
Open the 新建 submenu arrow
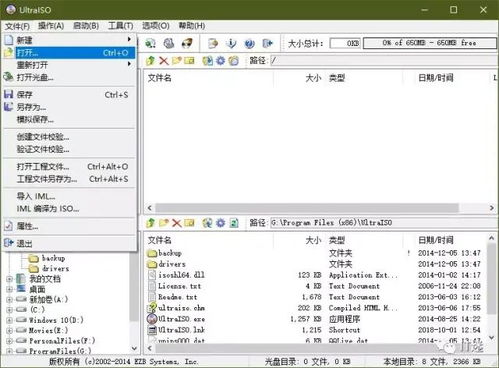(x=129, y=40)
